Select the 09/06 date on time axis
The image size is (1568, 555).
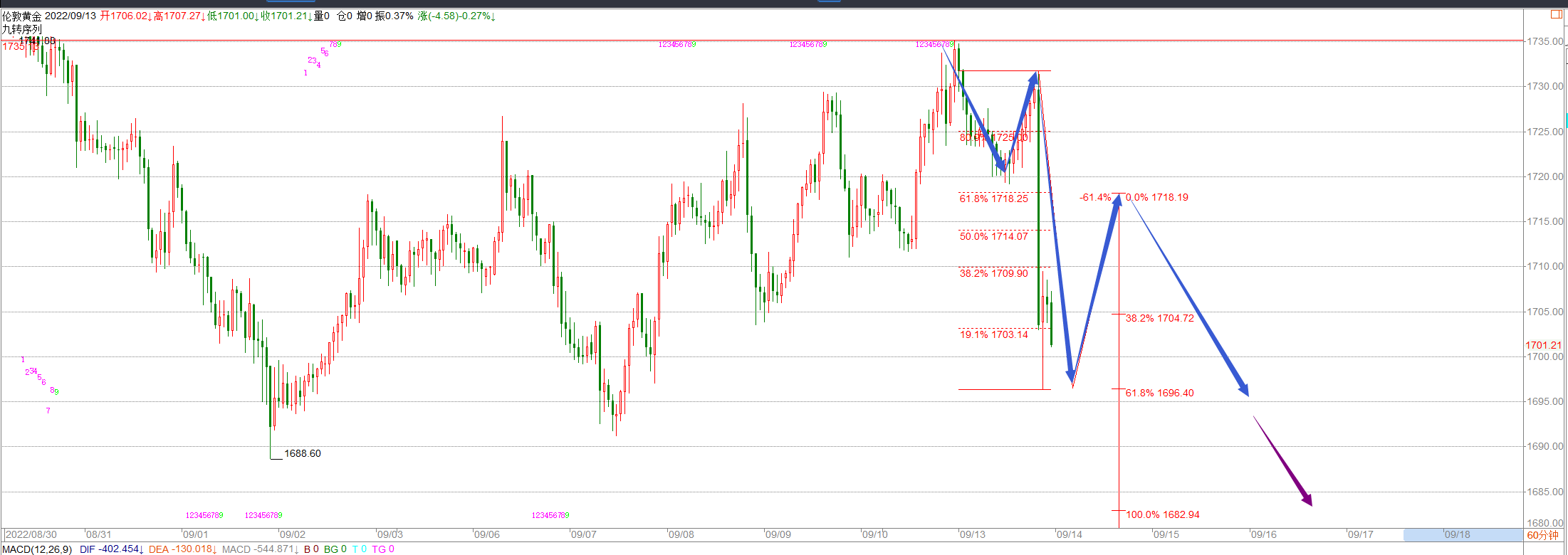click(487, 534)
